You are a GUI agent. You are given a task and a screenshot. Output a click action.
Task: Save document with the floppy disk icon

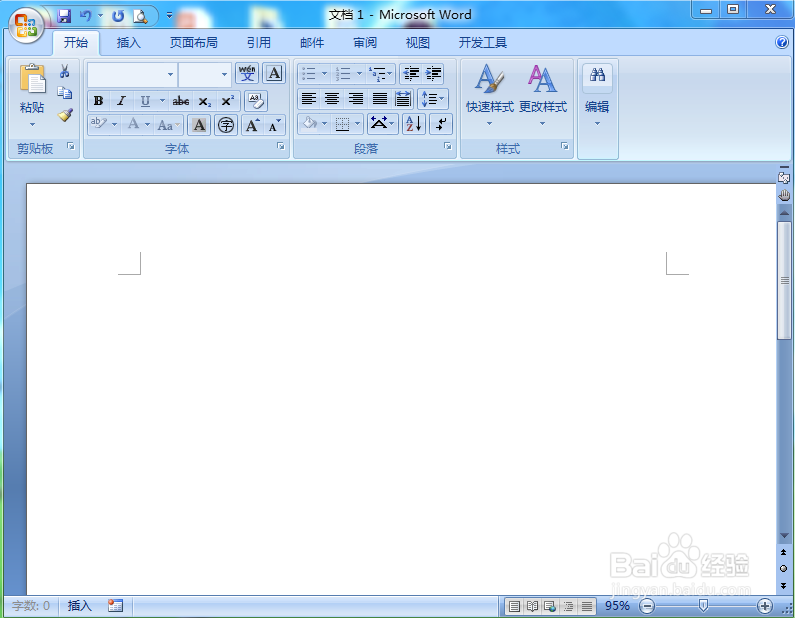(x=64, y=16)
